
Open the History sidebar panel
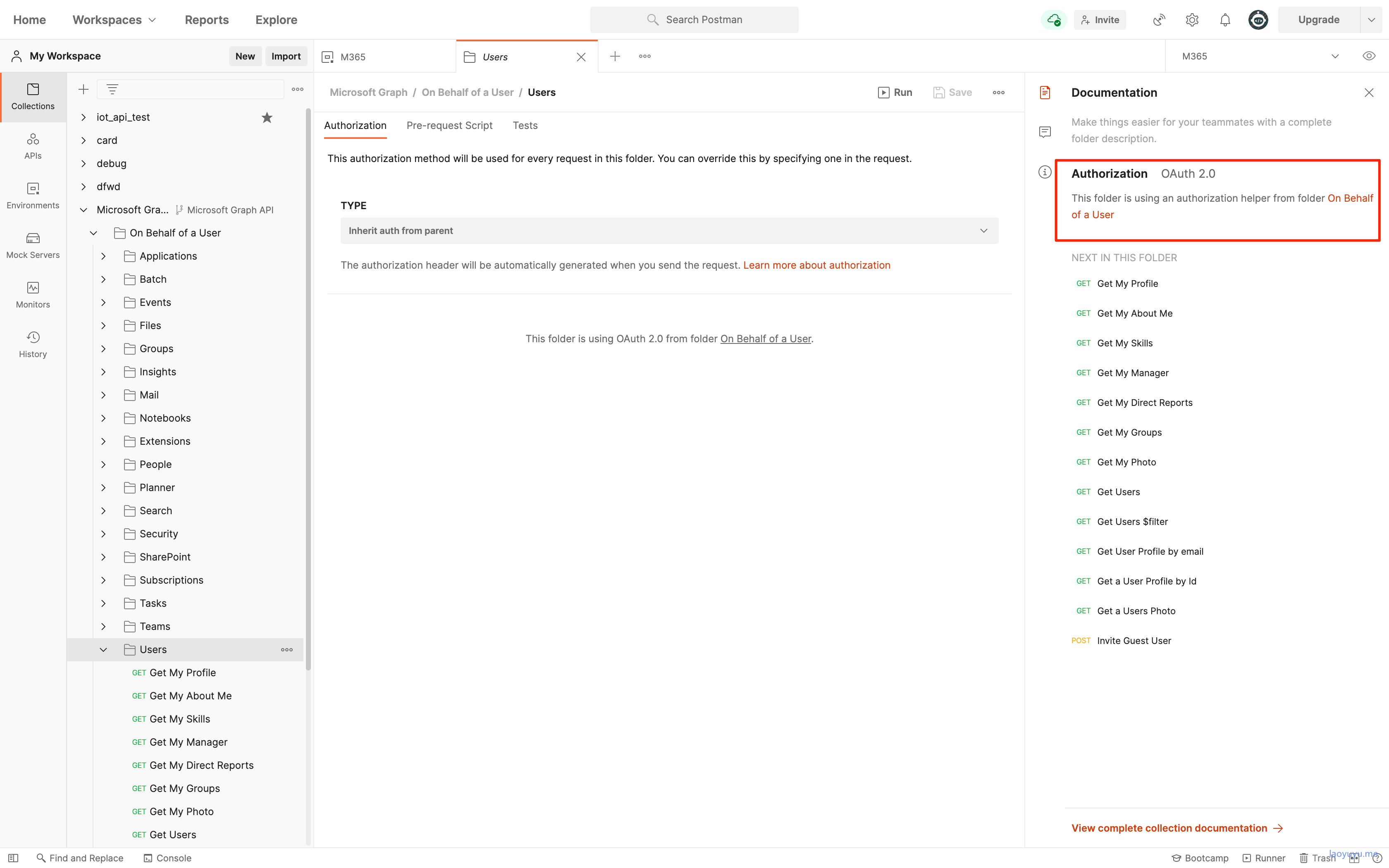33,344
